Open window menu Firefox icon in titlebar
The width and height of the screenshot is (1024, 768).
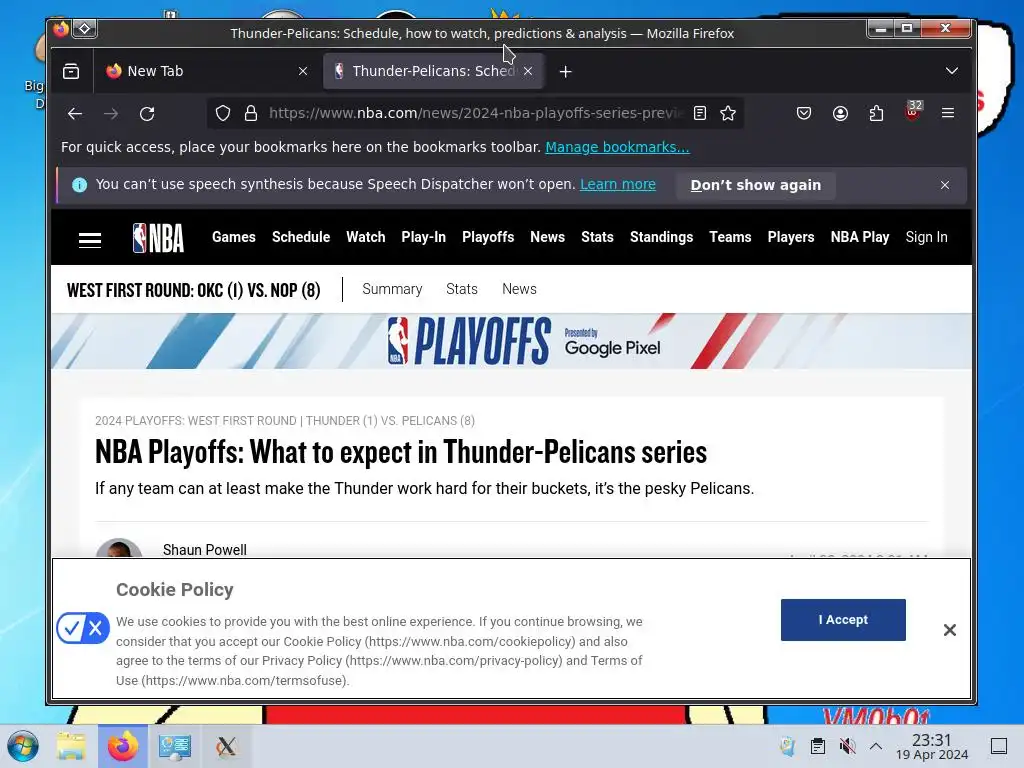[61, 29]
